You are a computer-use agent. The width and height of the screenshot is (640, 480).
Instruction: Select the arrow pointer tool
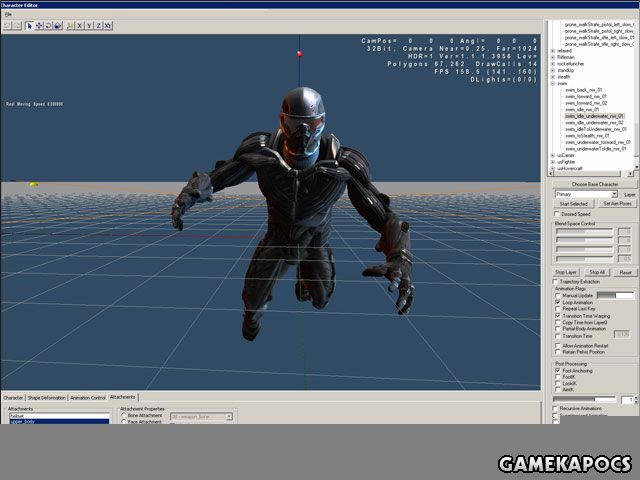(29, 26)
